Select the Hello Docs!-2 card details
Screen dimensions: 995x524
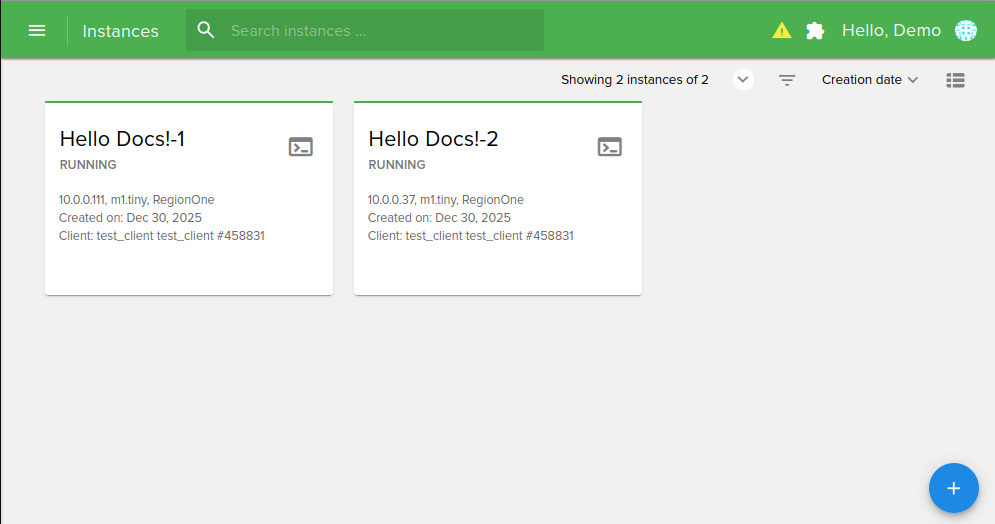(x=470, y=218)
